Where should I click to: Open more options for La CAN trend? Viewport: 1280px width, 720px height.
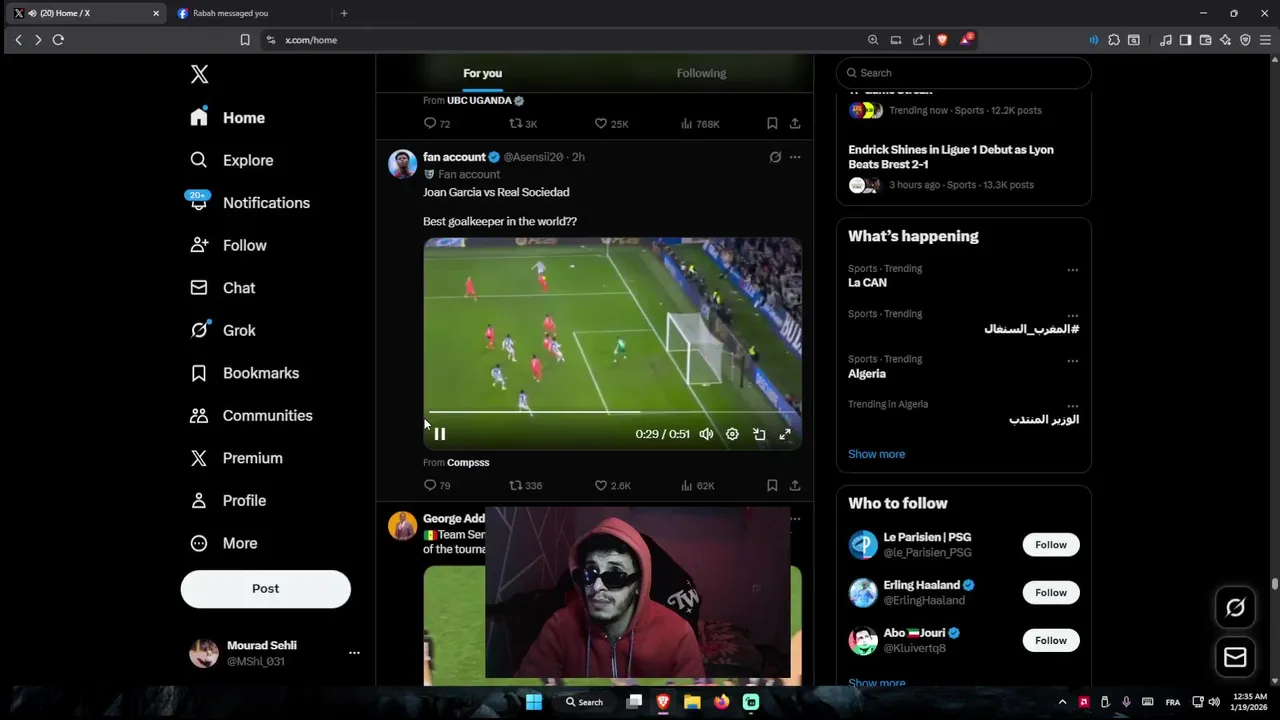click(x=1072, y=269)
